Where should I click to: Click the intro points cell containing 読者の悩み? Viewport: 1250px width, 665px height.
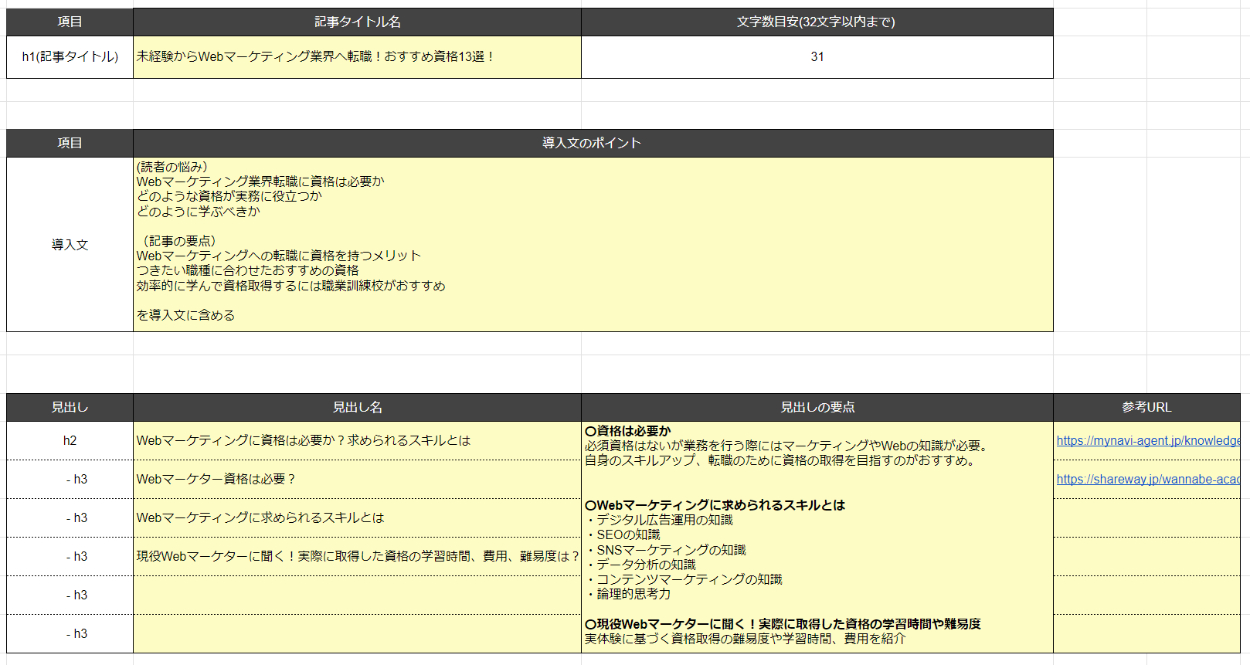593,244
